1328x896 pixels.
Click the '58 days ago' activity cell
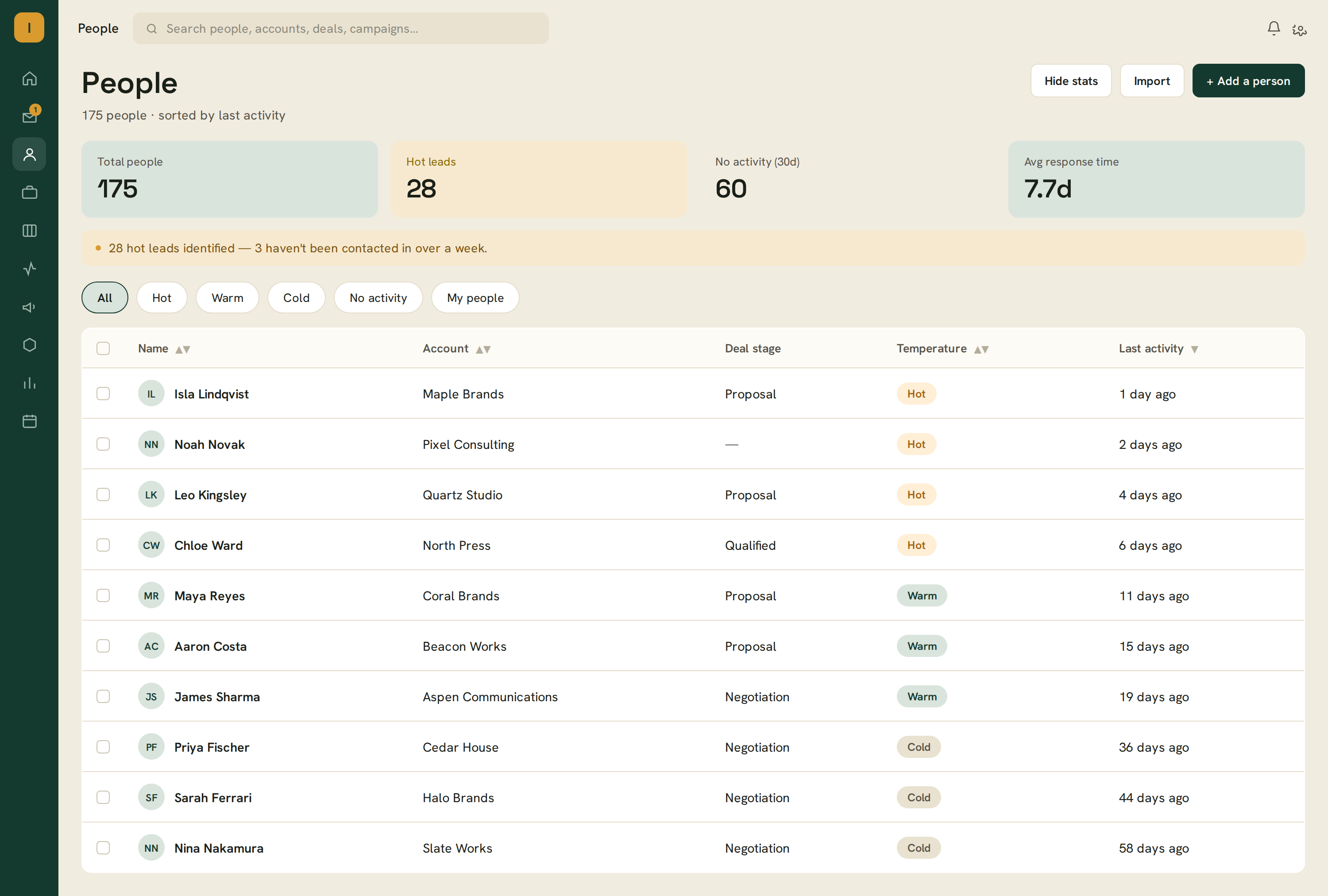(x=1154, y=848)
